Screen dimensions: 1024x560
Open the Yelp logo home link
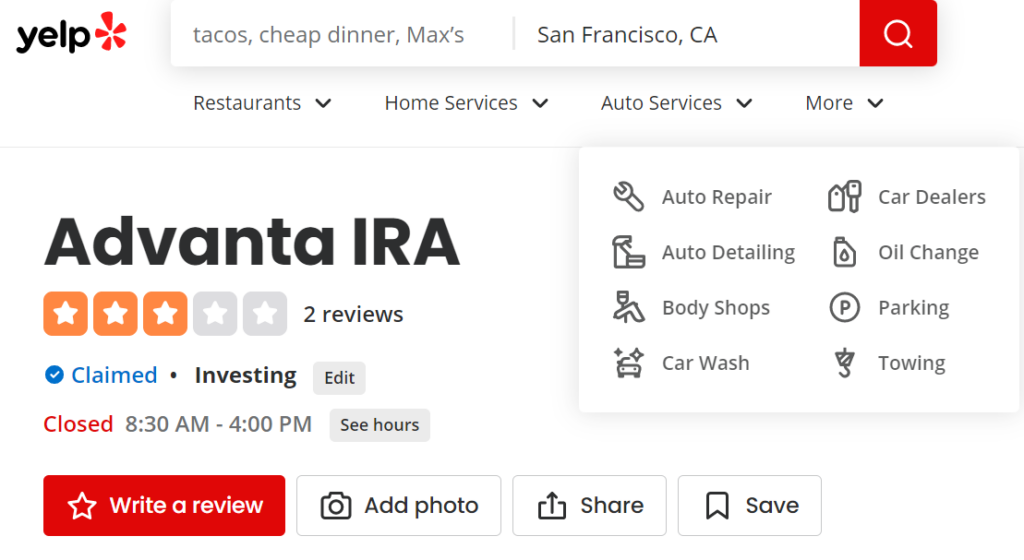[x=71, y=33]
